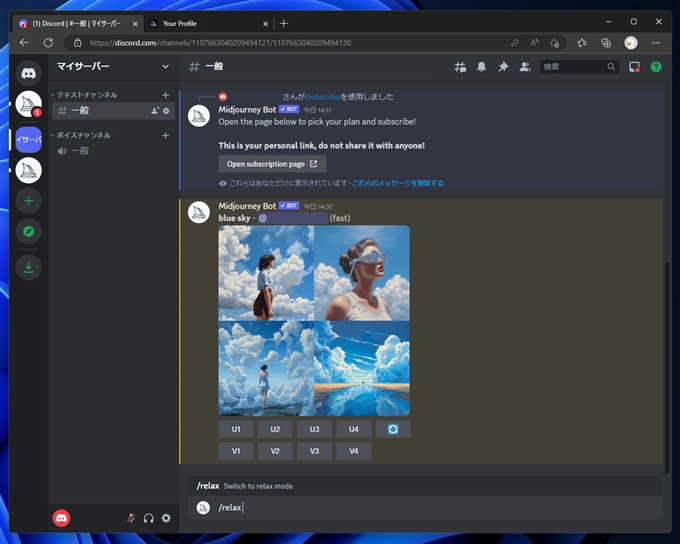Open the browser collections icon

606,43
